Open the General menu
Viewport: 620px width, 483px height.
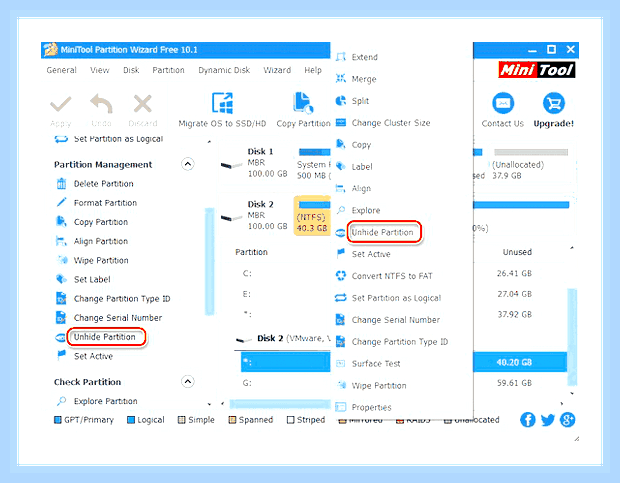pyautogui.click(x=61, y=70)
